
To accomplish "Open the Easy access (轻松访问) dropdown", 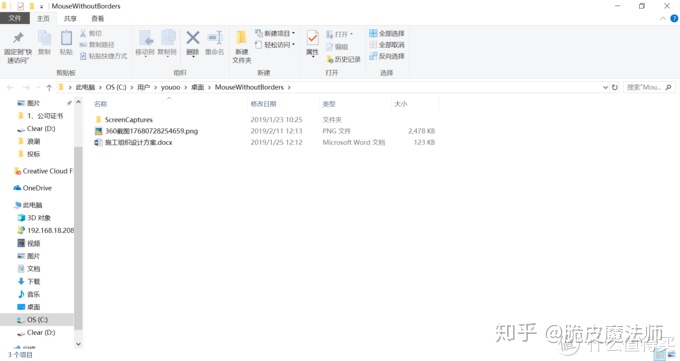I will [275, 45].
